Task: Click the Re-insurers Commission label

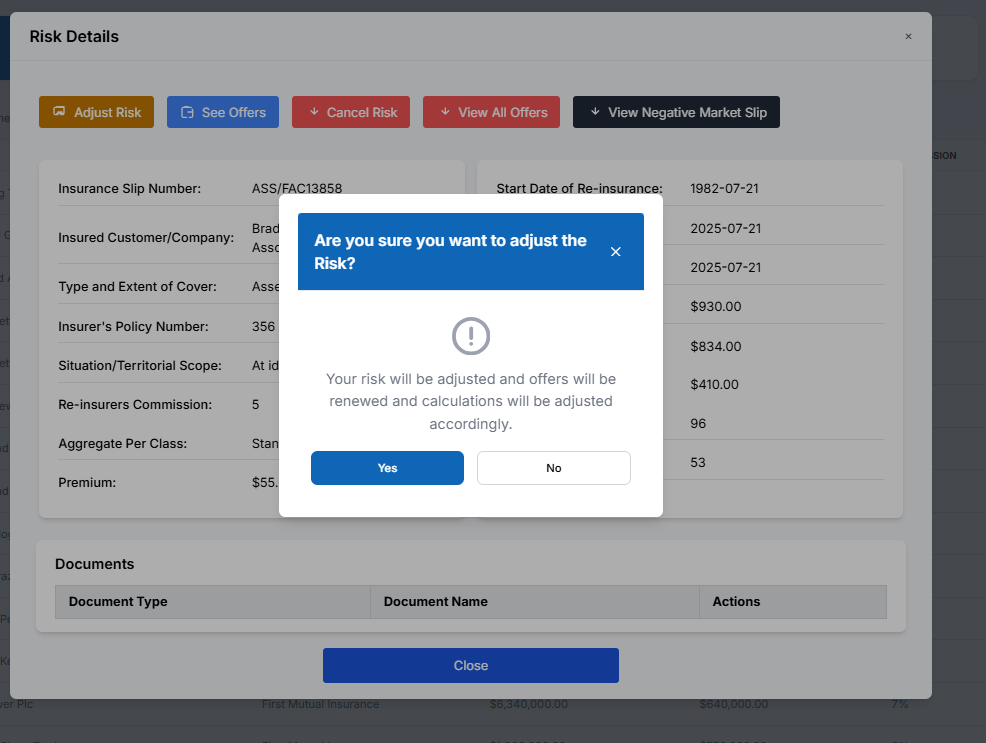Action: (135, 405)
